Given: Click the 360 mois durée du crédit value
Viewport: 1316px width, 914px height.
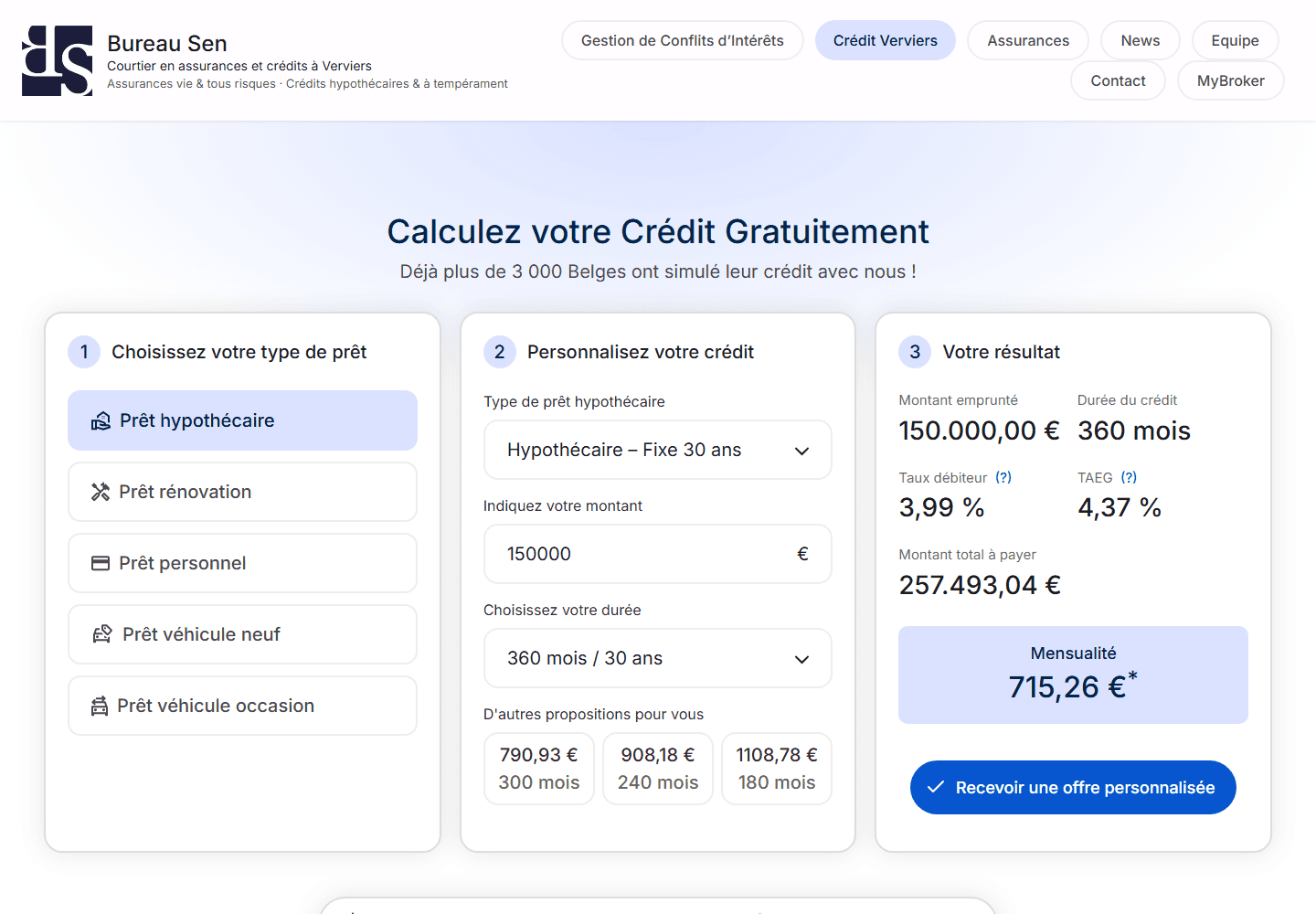Looking at the screenshot, I should tap(1134, 430).
